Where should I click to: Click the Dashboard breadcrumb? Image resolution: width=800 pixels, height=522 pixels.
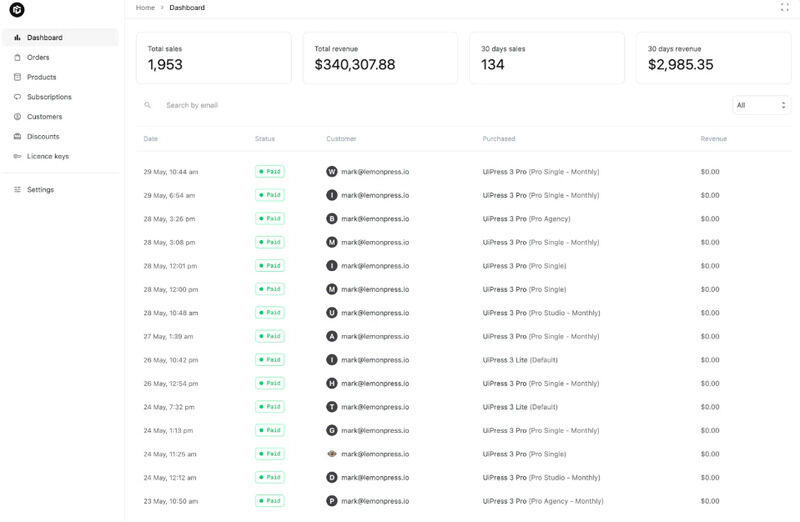tap(187, 8)
